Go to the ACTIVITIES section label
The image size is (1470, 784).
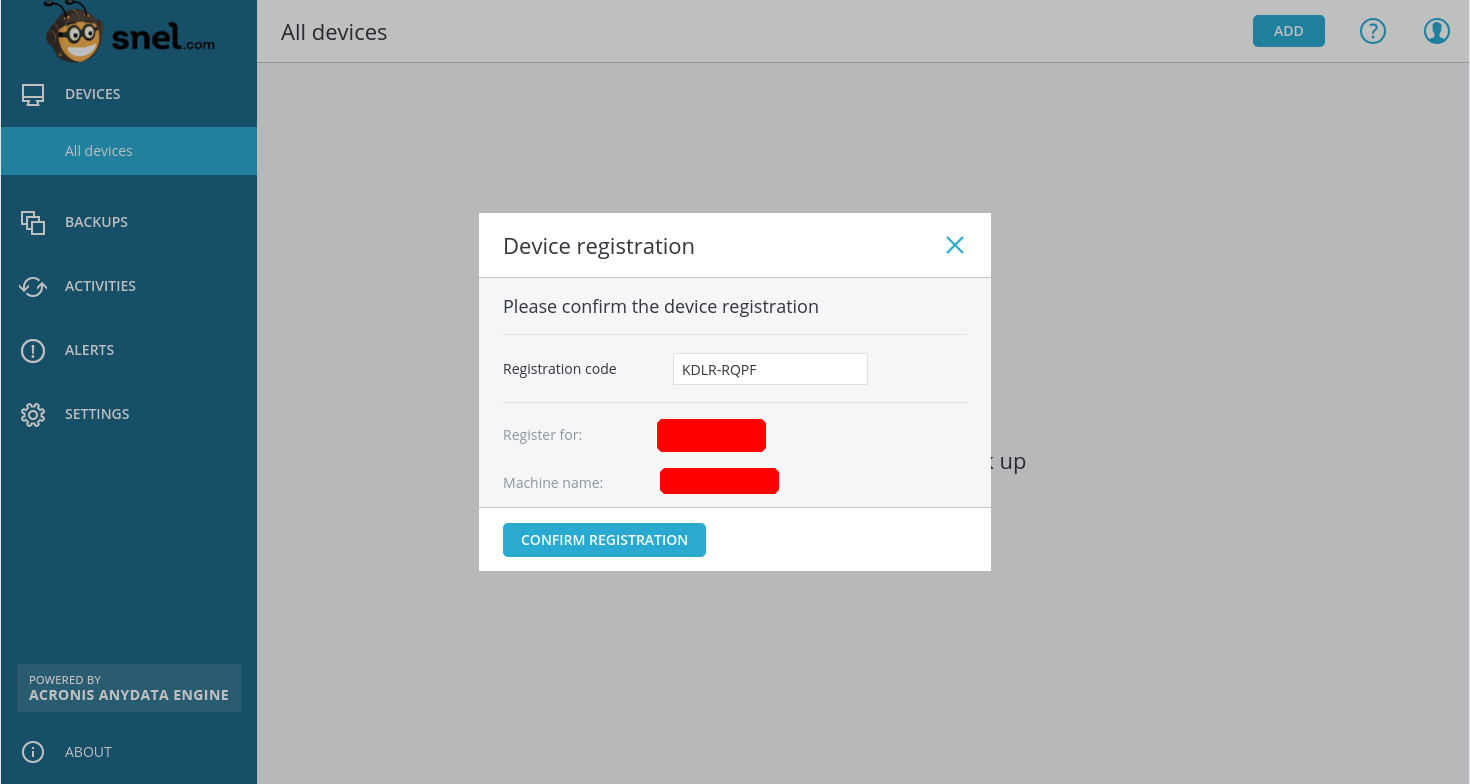click(x=100, y=286)
